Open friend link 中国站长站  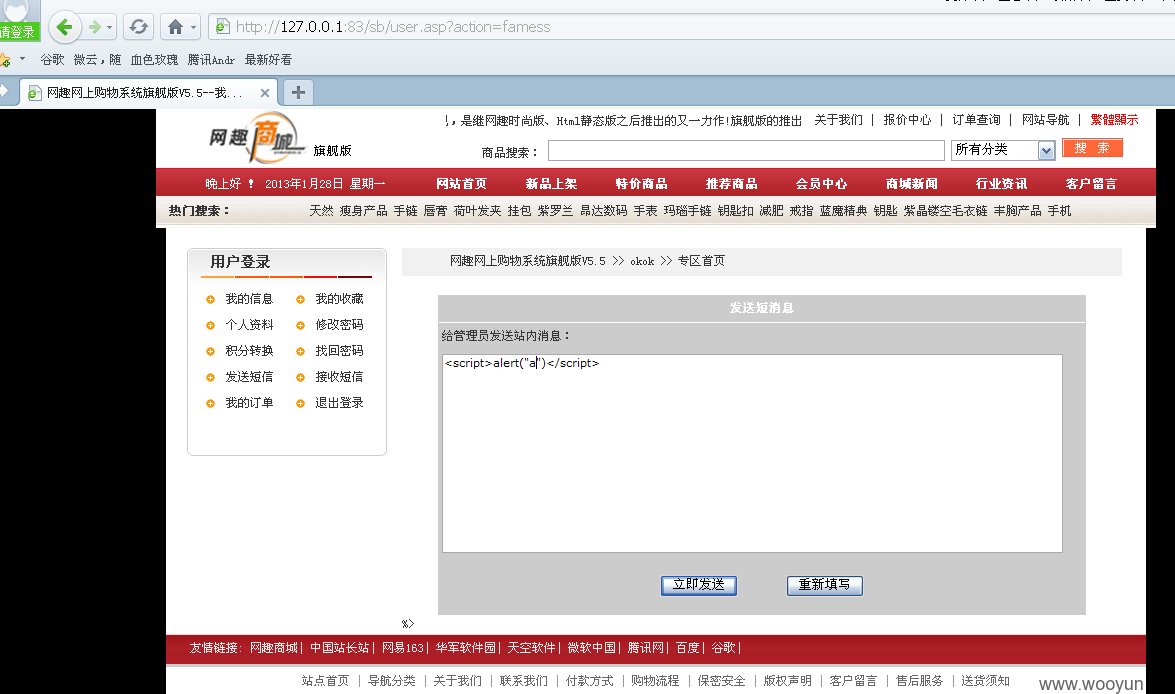(x=339, y=648)
